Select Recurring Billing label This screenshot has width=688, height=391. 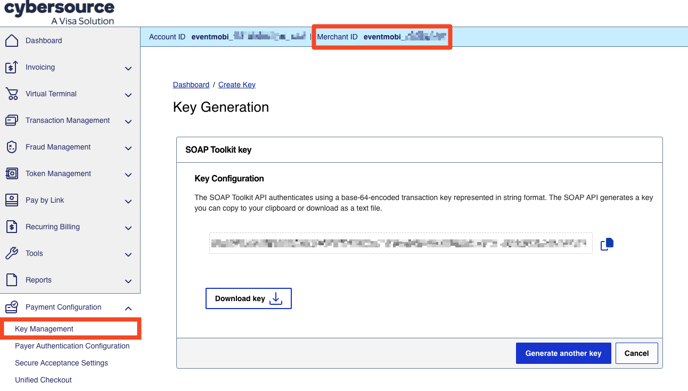click(x=53, y=227)
